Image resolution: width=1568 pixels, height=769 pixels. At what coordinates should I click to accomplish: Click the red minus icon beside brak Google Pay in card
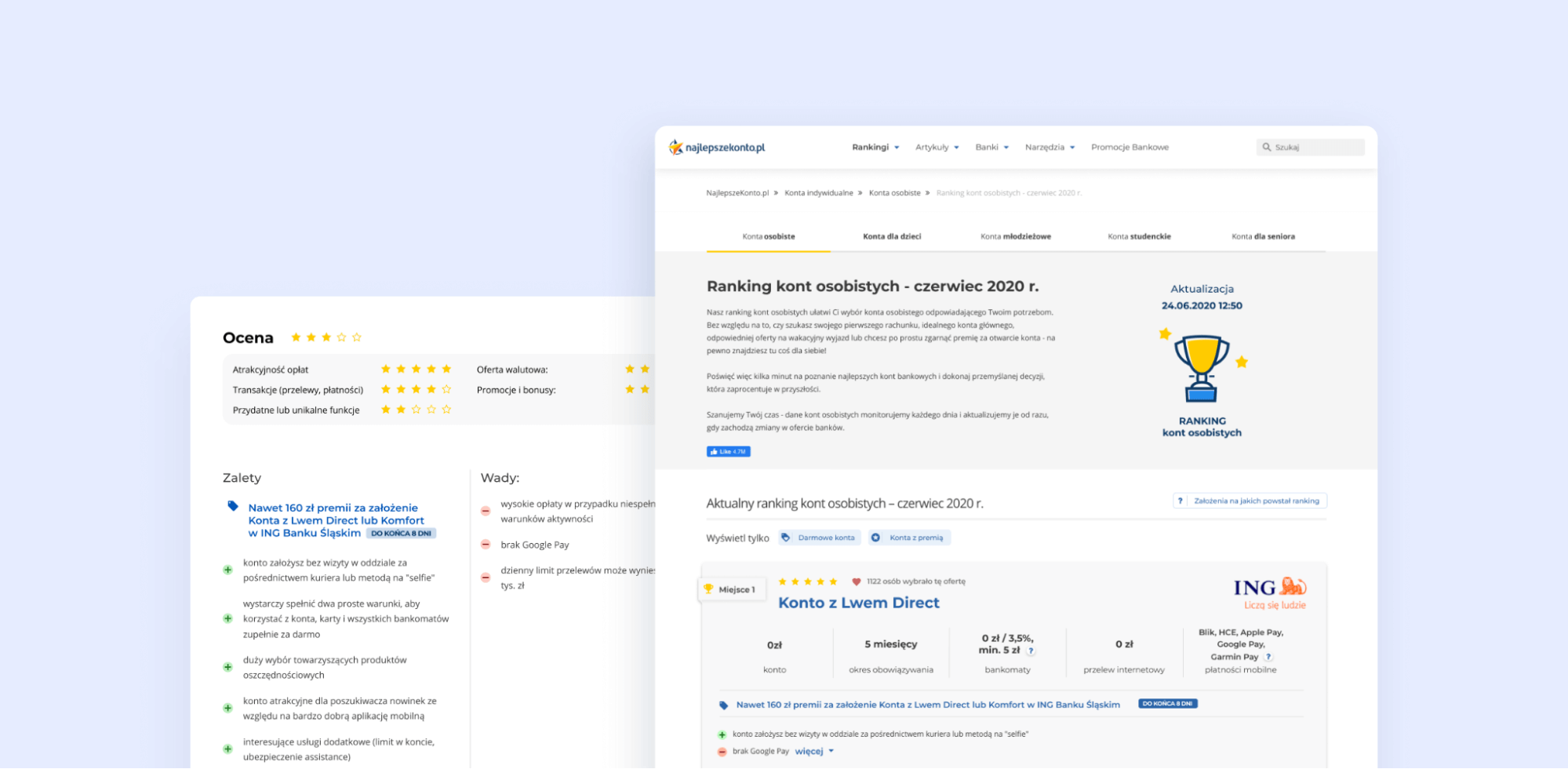click(x=722, y=752)
